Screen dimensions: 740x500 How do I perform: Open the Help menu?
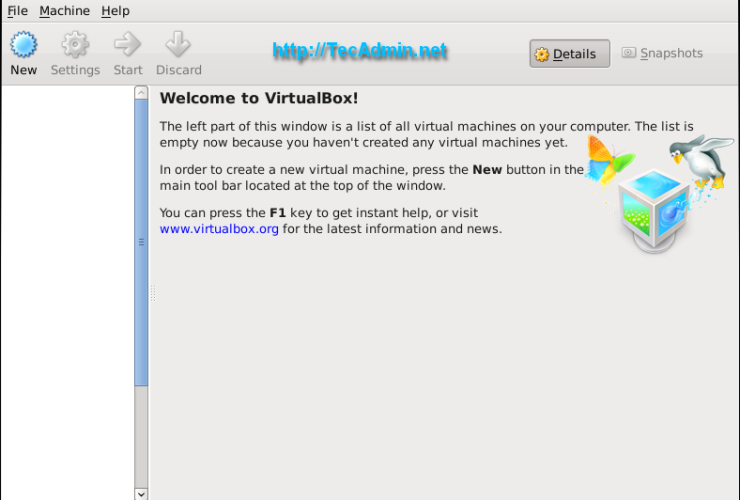click(x=115, y=11)
